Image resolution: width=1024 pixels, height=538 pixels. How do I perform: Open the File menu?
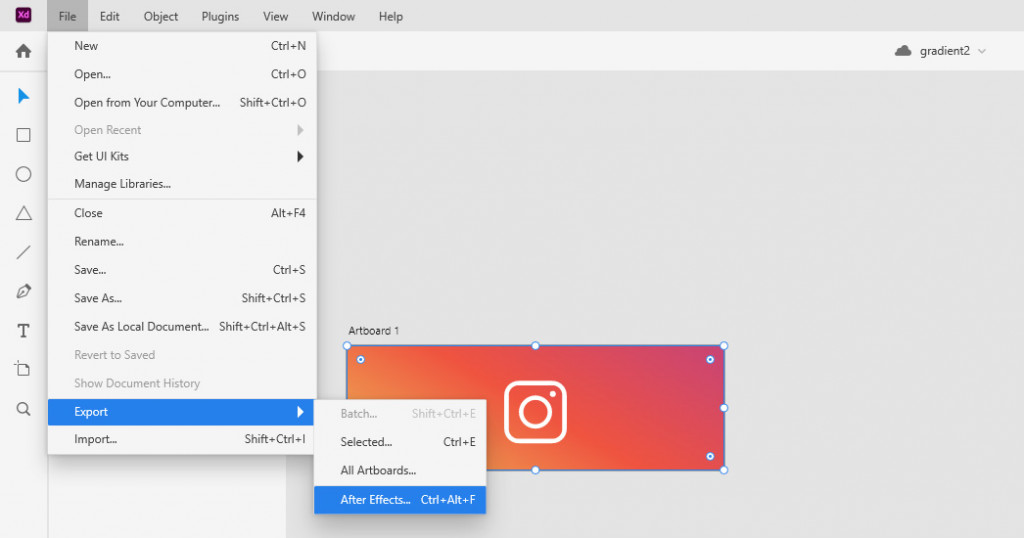click(67, 16)
